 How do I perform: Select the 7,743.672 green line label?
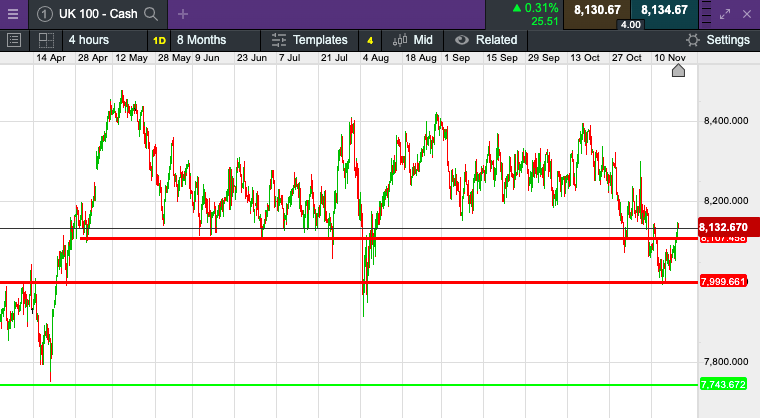(723, 385)
